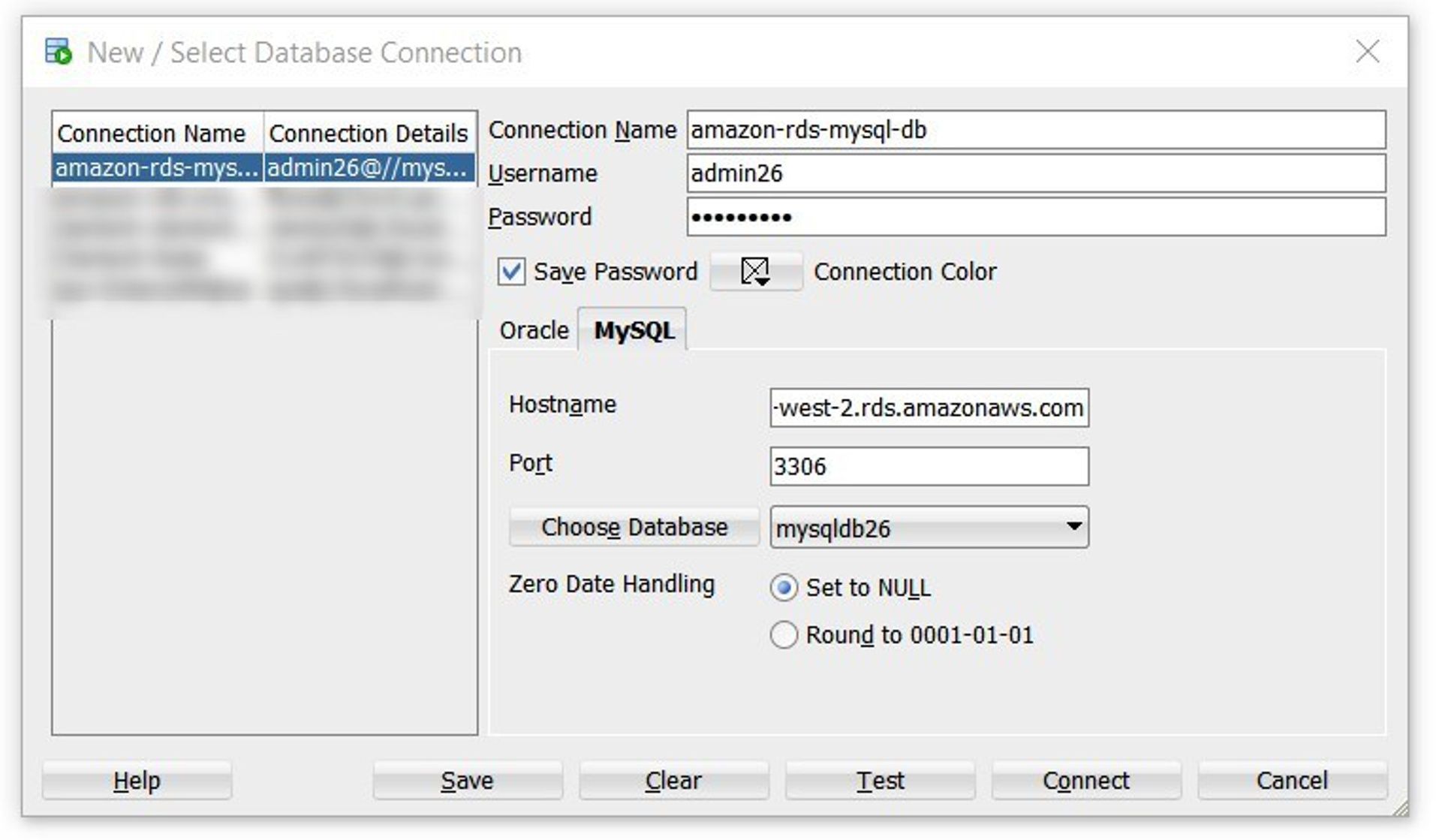
Task: Open the mysqldb26 database dropdown
Action: (929, 527)
